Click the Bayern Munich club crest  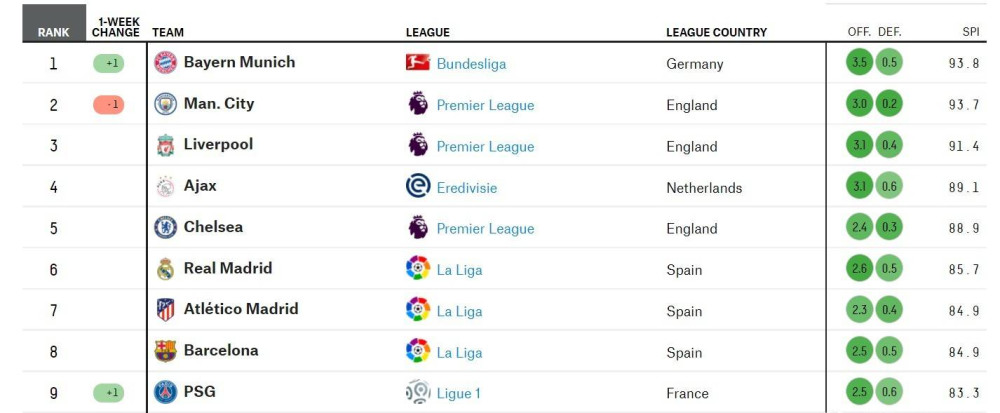(x=165, y=62)
